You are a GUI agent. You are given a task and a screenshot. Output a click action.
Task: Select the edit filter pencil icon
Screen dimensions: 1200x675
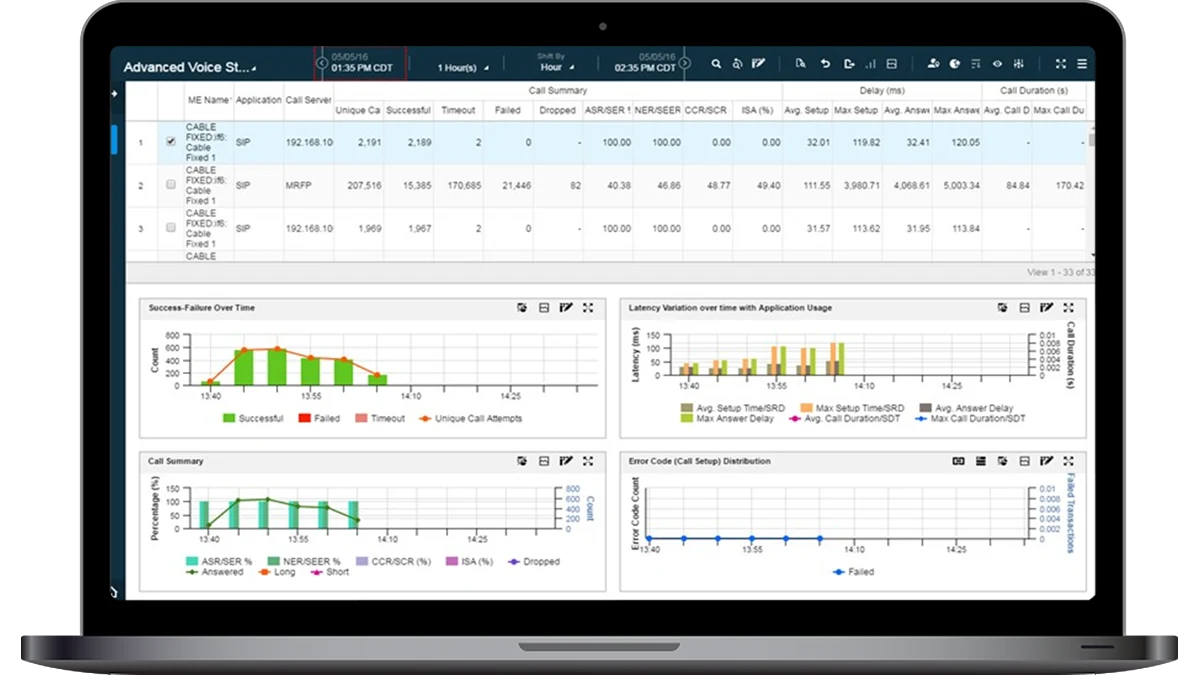tap(757, 63)
